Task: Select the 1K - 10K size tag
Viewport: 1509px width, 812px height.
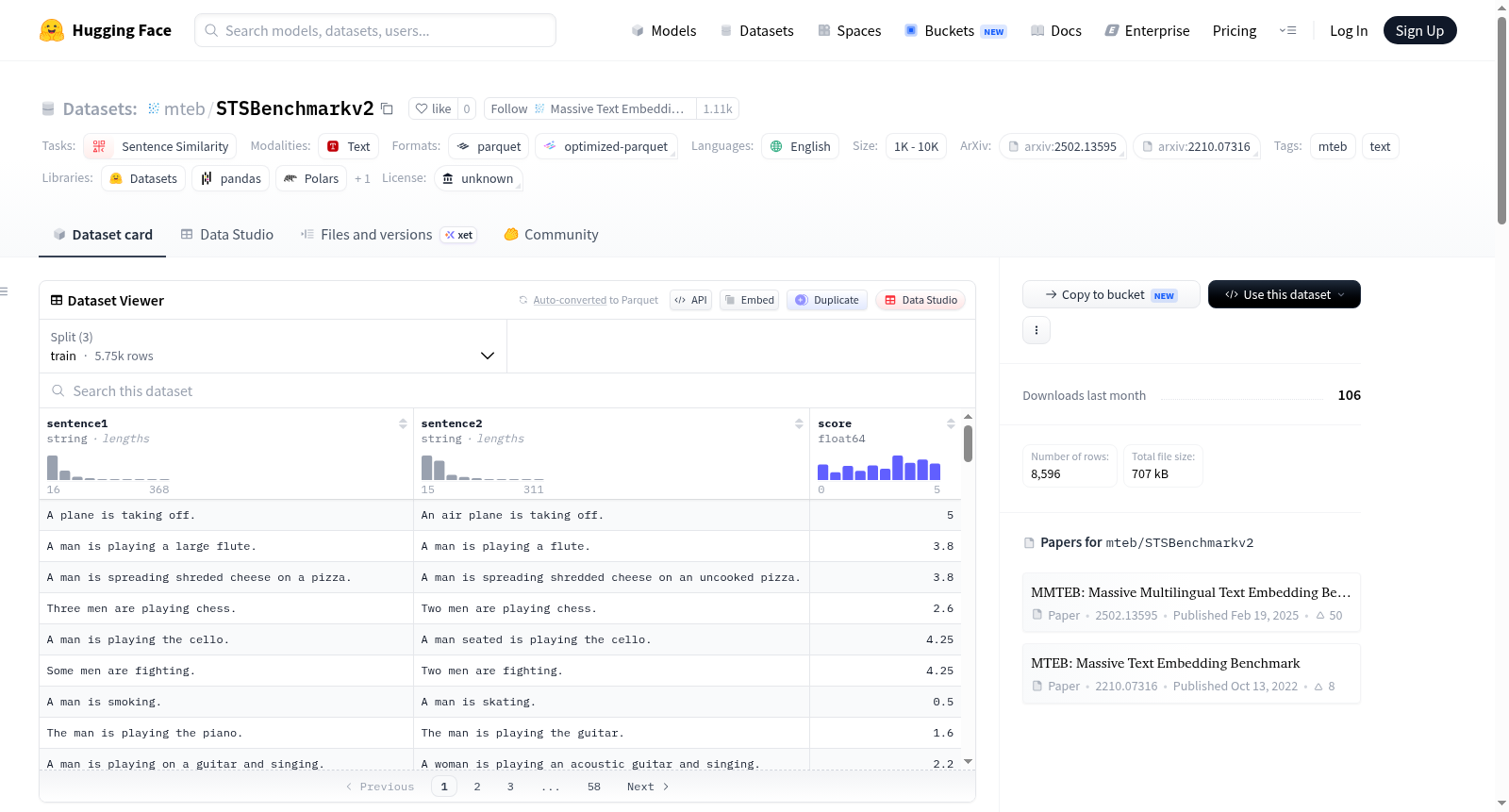Action: [916, 146]
